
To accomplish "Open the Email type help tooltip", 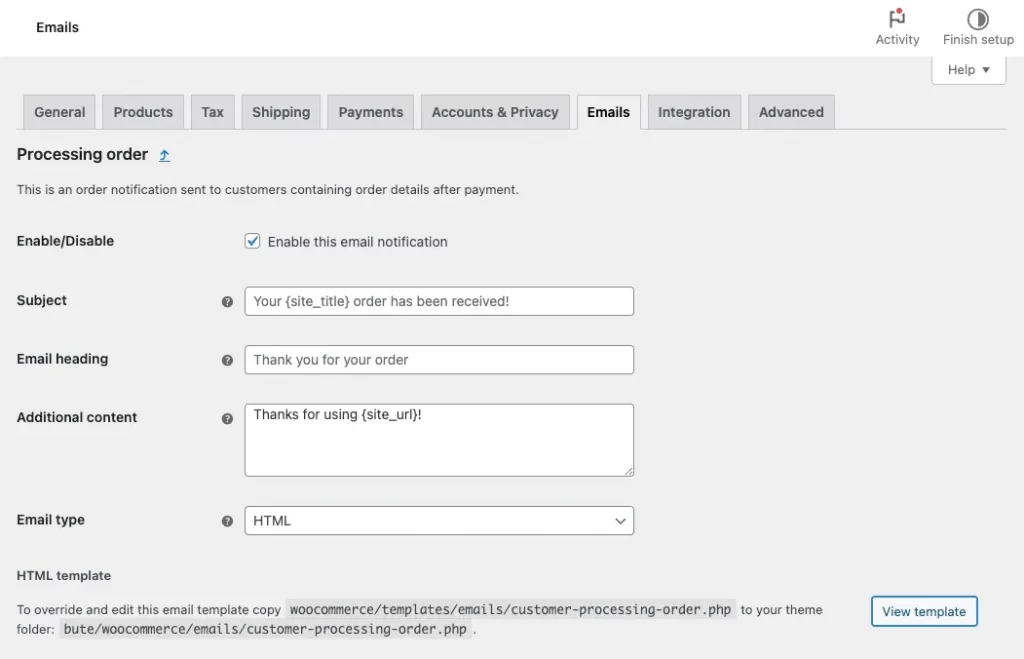I will click(x=227, y=520).
